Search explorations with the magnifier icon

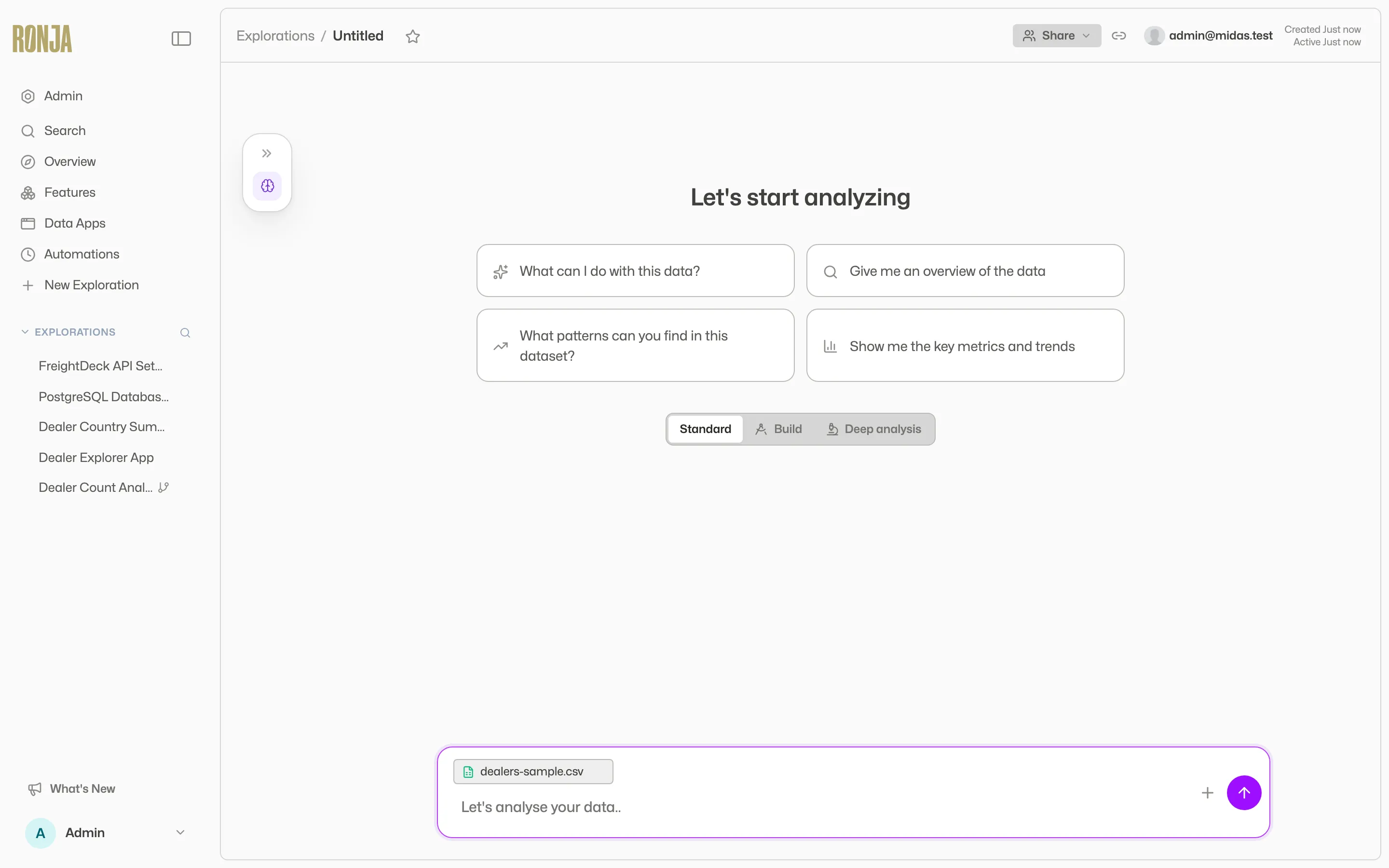pos(185,332)
